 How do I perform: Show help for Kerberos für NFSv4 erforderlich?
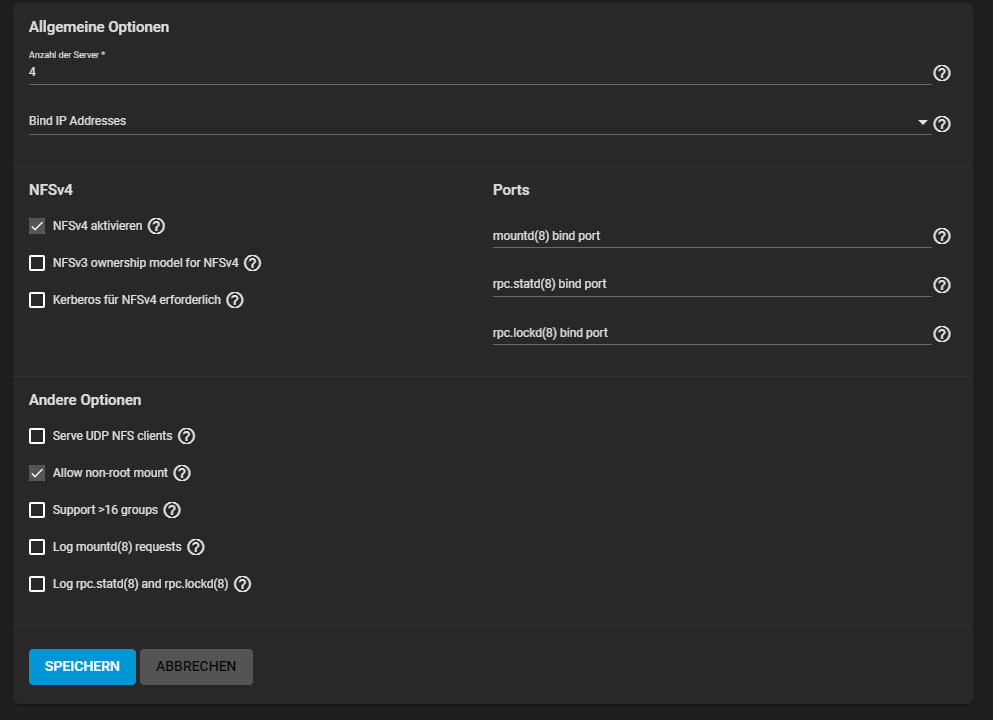click(235, 300)
